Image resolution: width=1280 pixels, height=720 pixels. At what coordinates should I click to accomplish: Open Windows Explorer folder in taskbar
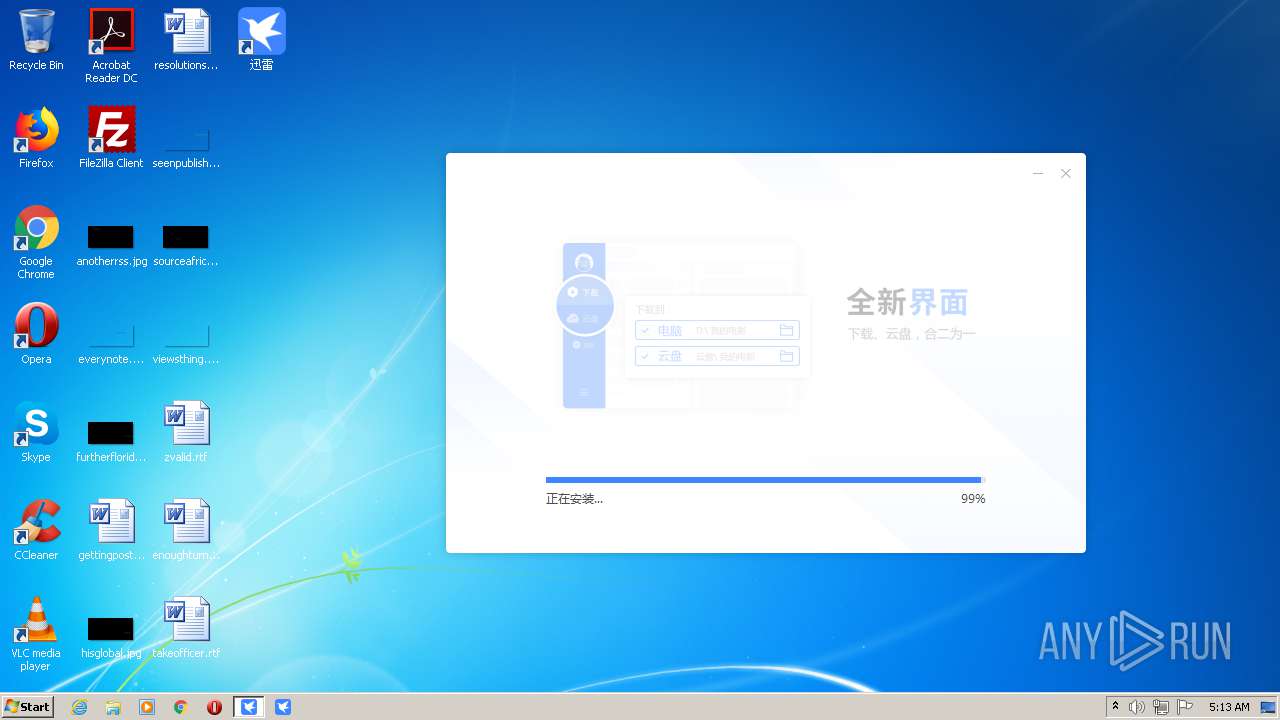pyautogui.click(x=113, y=707)
